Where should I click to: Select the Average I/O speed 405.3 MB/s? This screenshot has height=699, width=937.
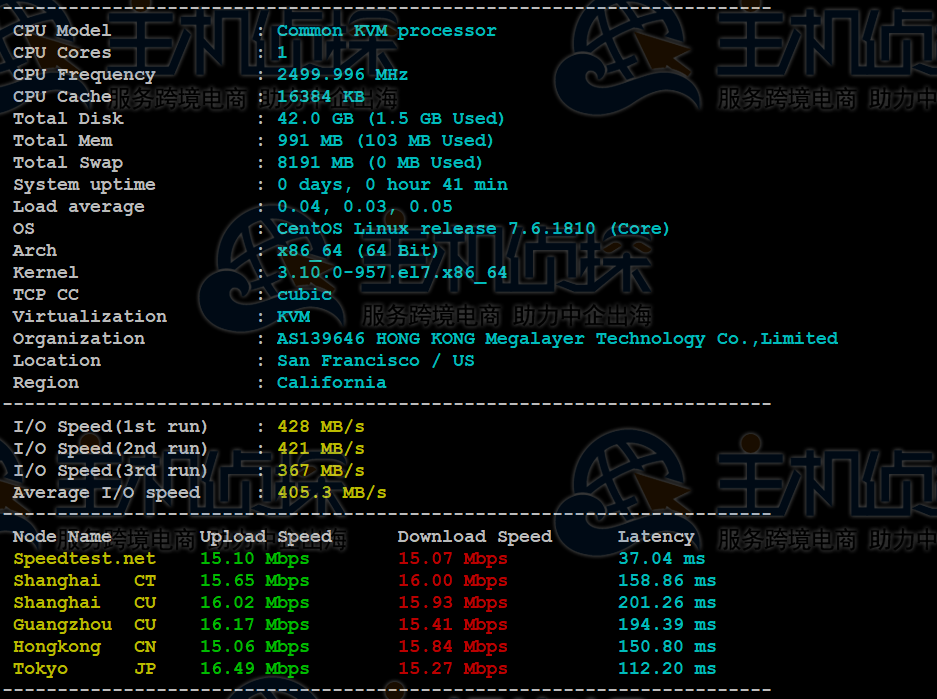[331, 493]
